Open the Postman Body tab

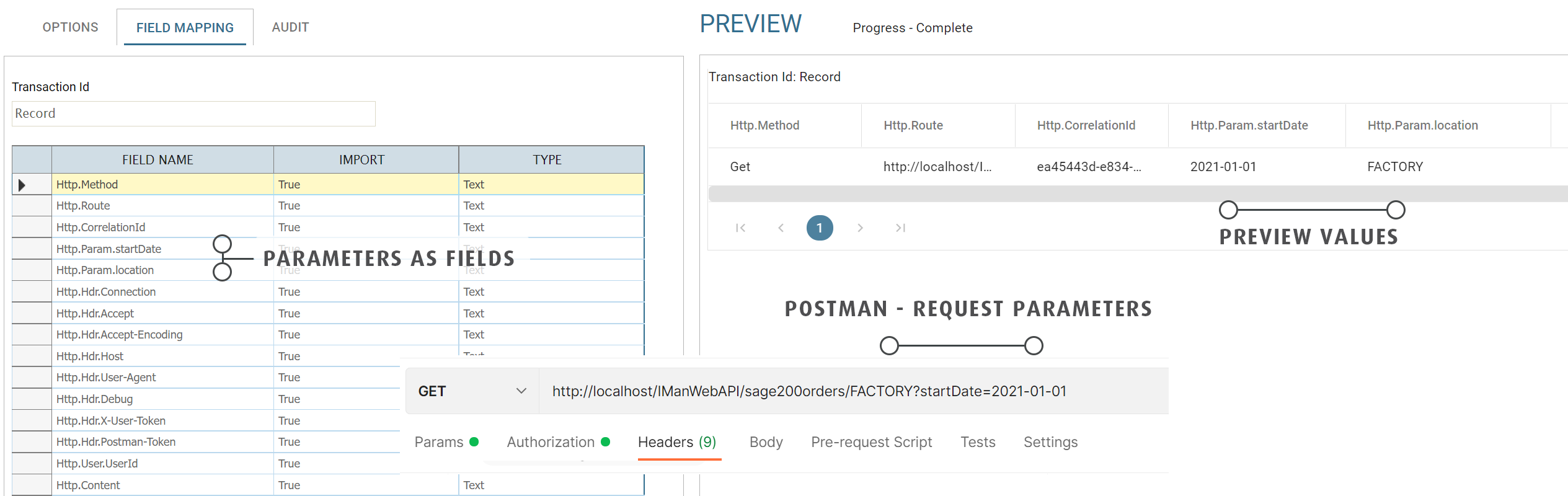pos(766,442)
